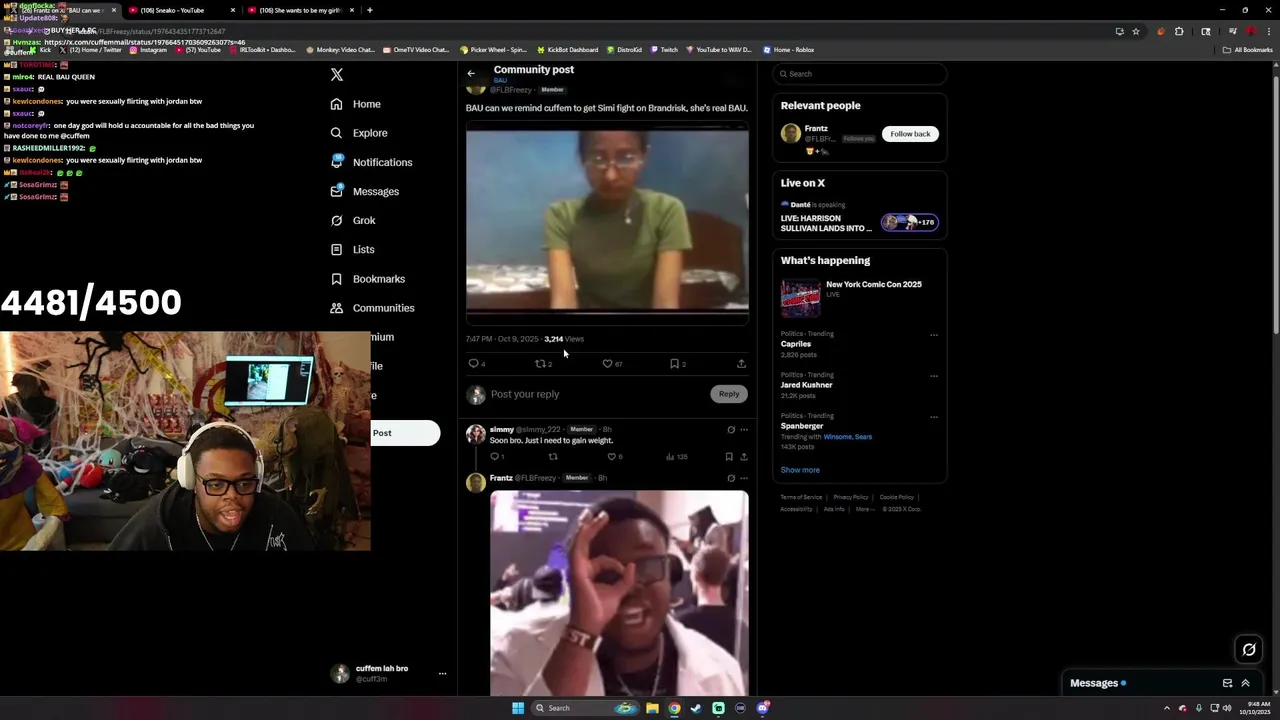
Task: Open Lists in sidebar
Action: click(352, 249)
